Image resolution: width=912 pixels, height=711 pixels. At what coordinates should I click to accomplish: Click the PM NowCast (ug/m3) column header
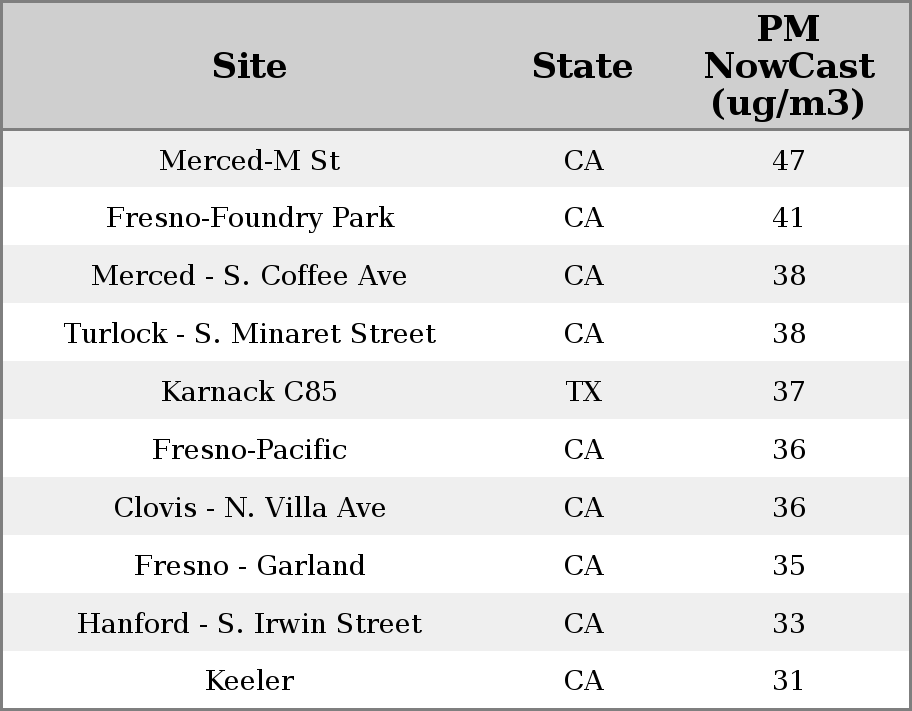(x=788, y=66)
